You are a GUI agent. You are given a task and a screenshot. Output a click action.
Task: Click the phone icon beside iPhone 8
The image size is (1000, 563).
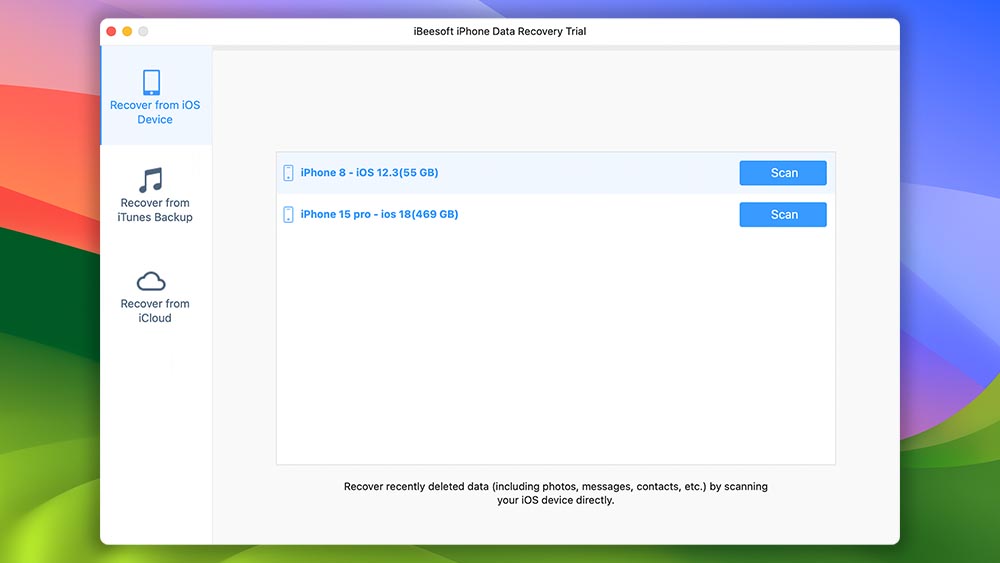pyautogui.click(x=288, y=173)
